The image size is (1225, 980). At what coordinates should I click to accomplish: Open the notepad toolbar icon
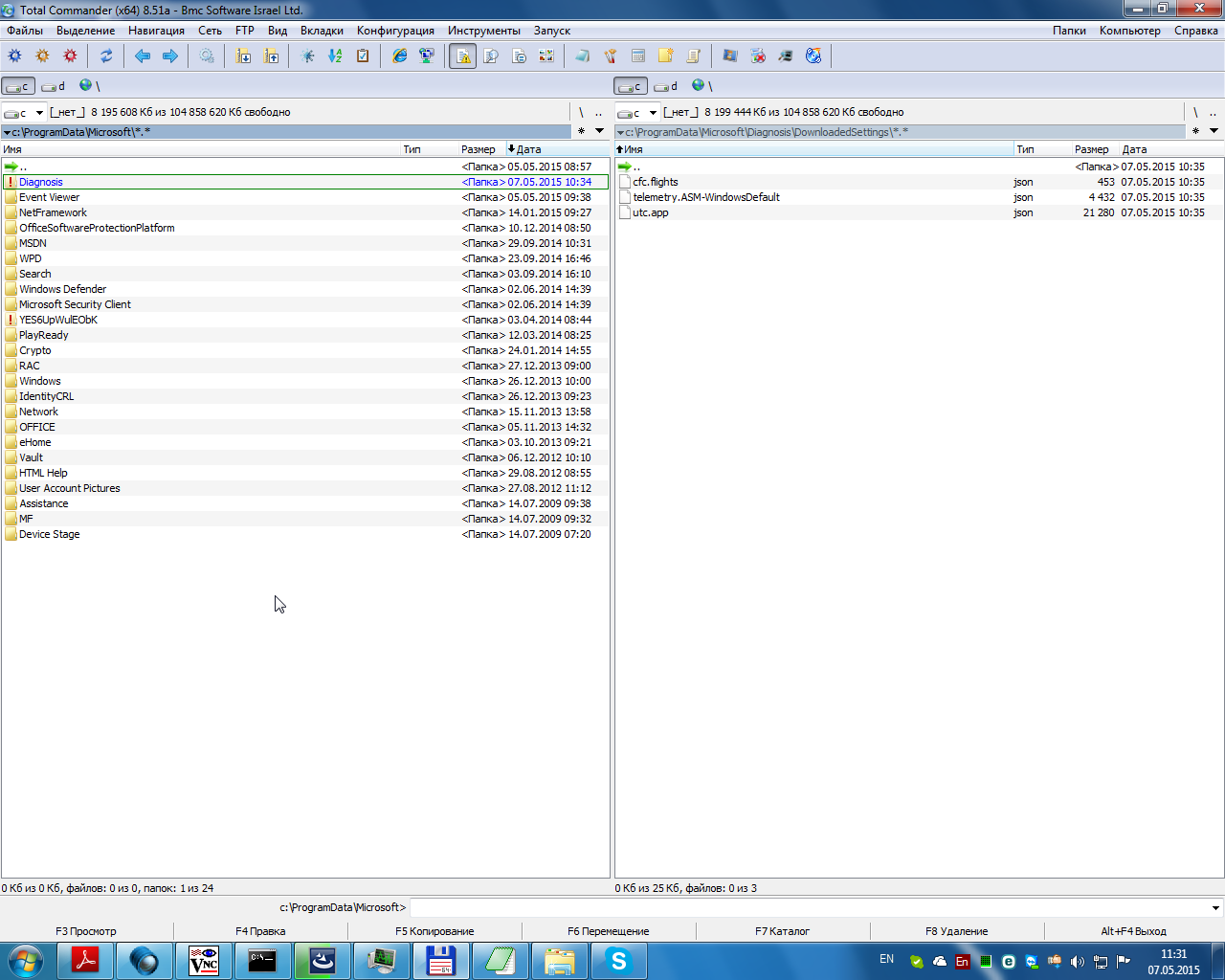583,56
